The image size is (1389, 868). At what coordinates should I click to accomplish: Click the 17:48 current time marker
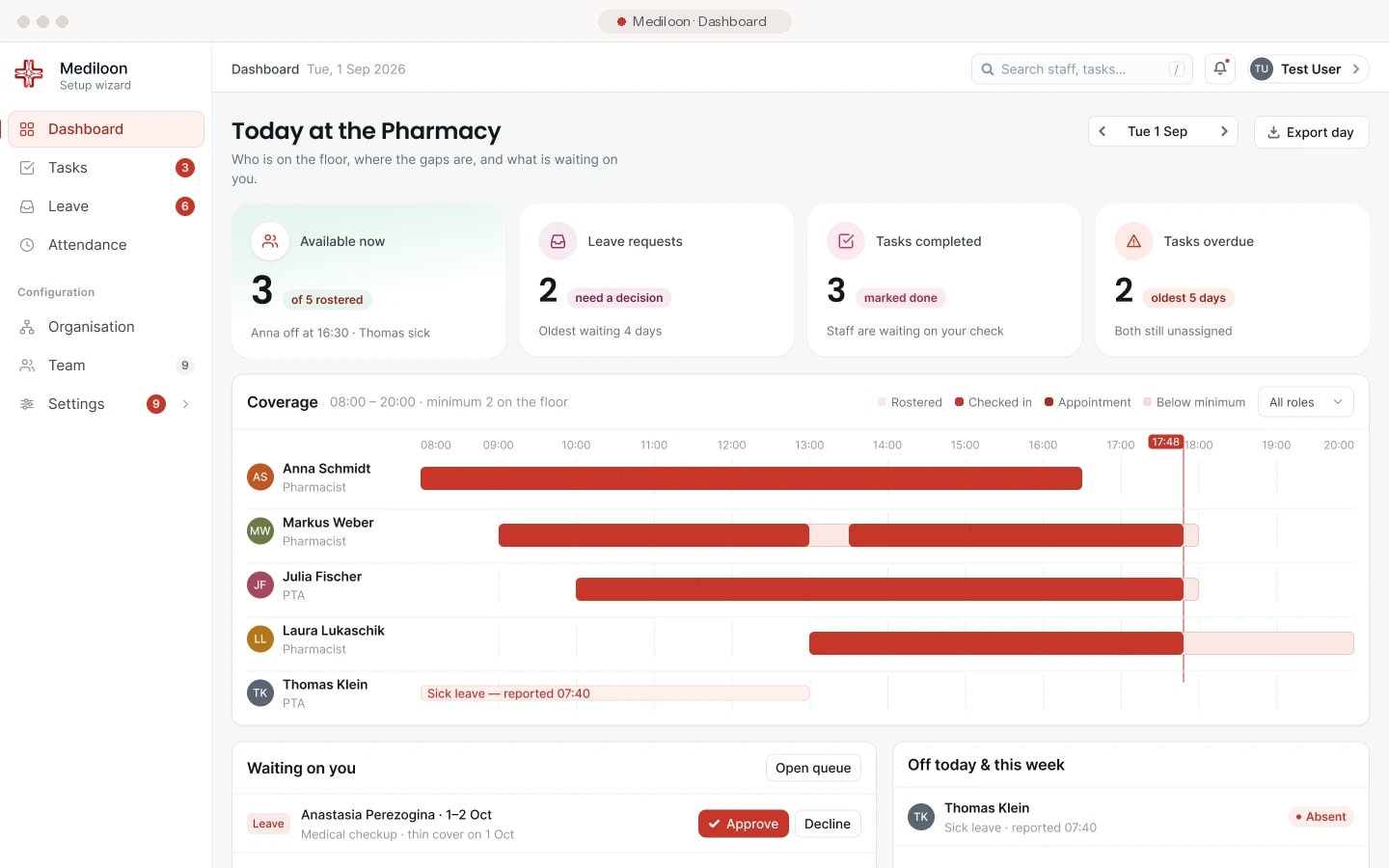[1165, 442]
